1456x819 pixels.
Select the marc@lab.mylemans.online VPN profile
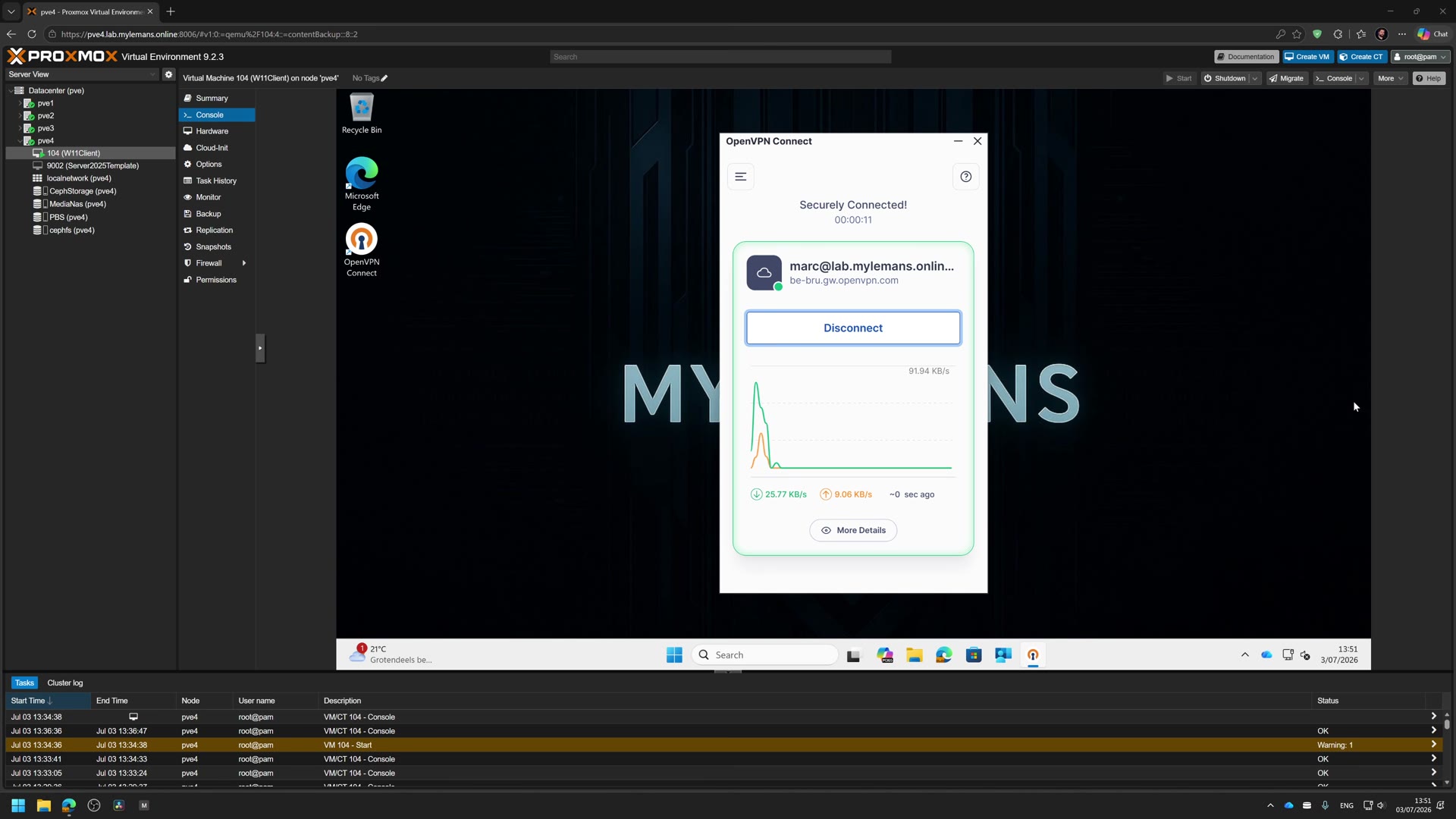(x=853, y=273)
